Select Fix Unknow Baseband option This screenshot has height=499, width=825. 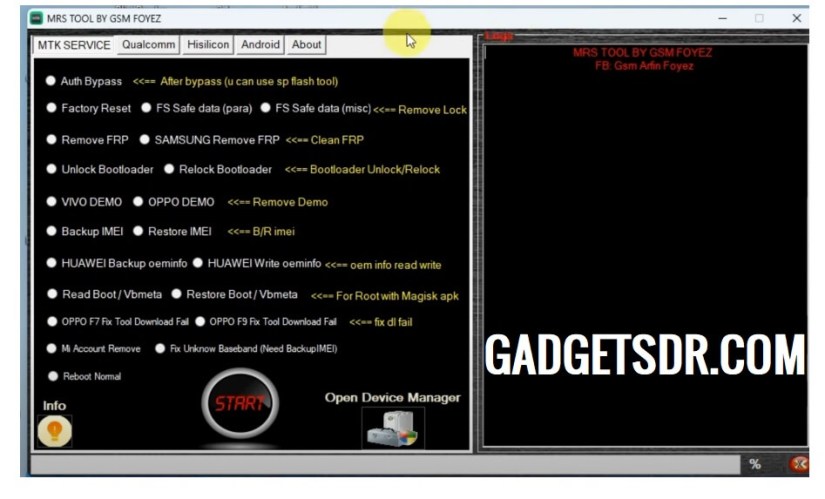[x=246, y=348]
